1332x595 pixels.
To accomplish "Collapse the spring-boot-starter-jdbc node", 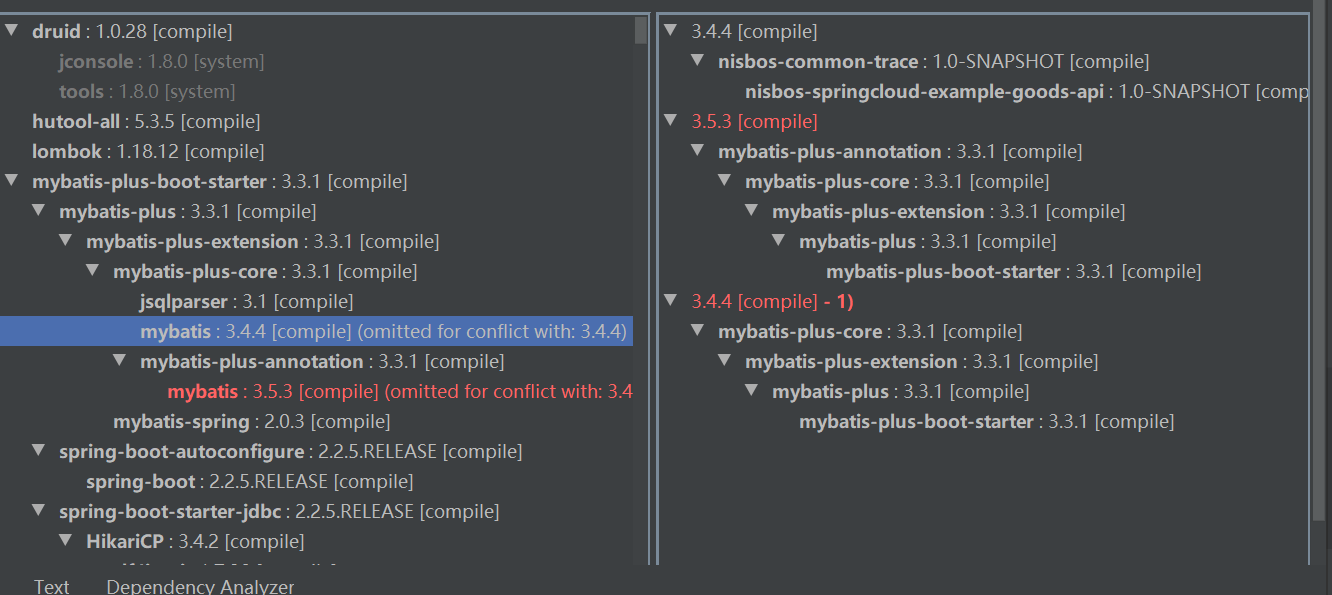I will coord(37,511).
